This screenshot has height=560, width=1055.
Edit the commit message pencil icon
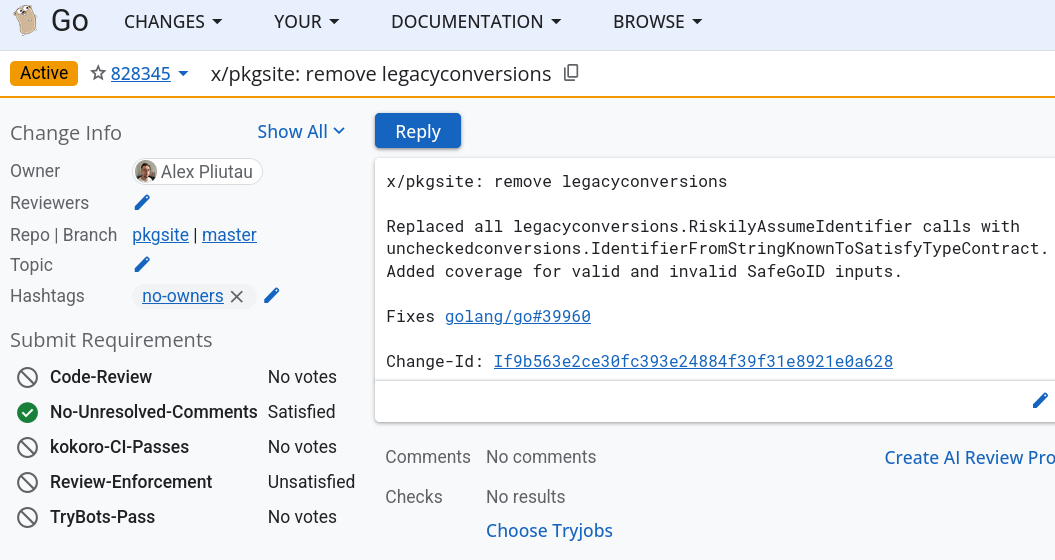(x=1040, y=401)
